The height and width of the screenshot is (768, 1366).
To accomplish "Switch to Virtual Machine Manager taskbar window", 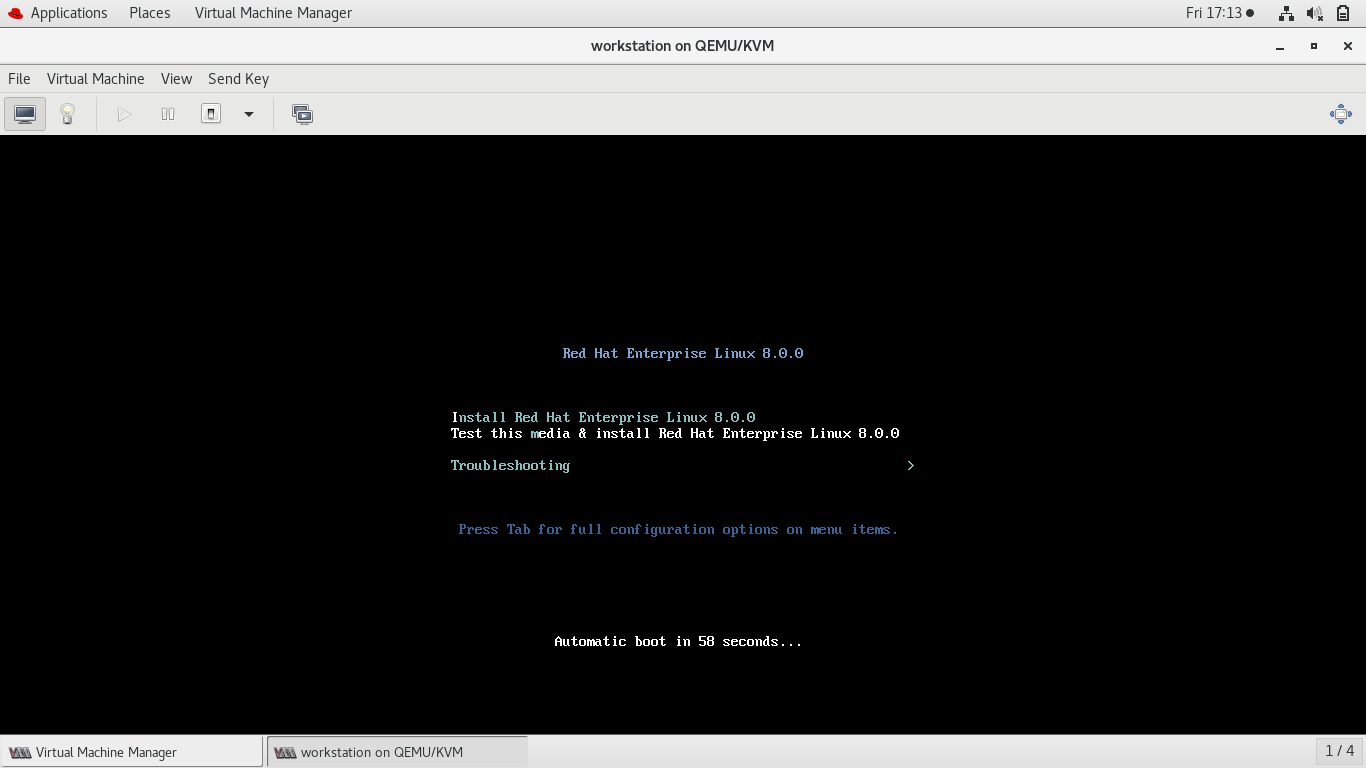I will pyautogui.click(x=132, y=752).
